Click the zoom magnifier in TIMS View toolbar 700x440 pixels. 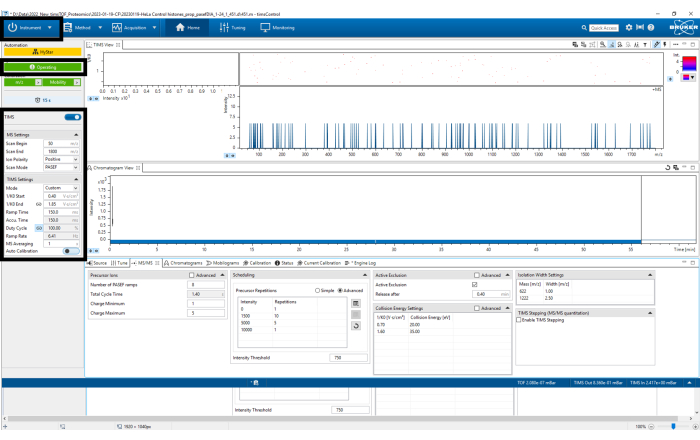(603, 45)
